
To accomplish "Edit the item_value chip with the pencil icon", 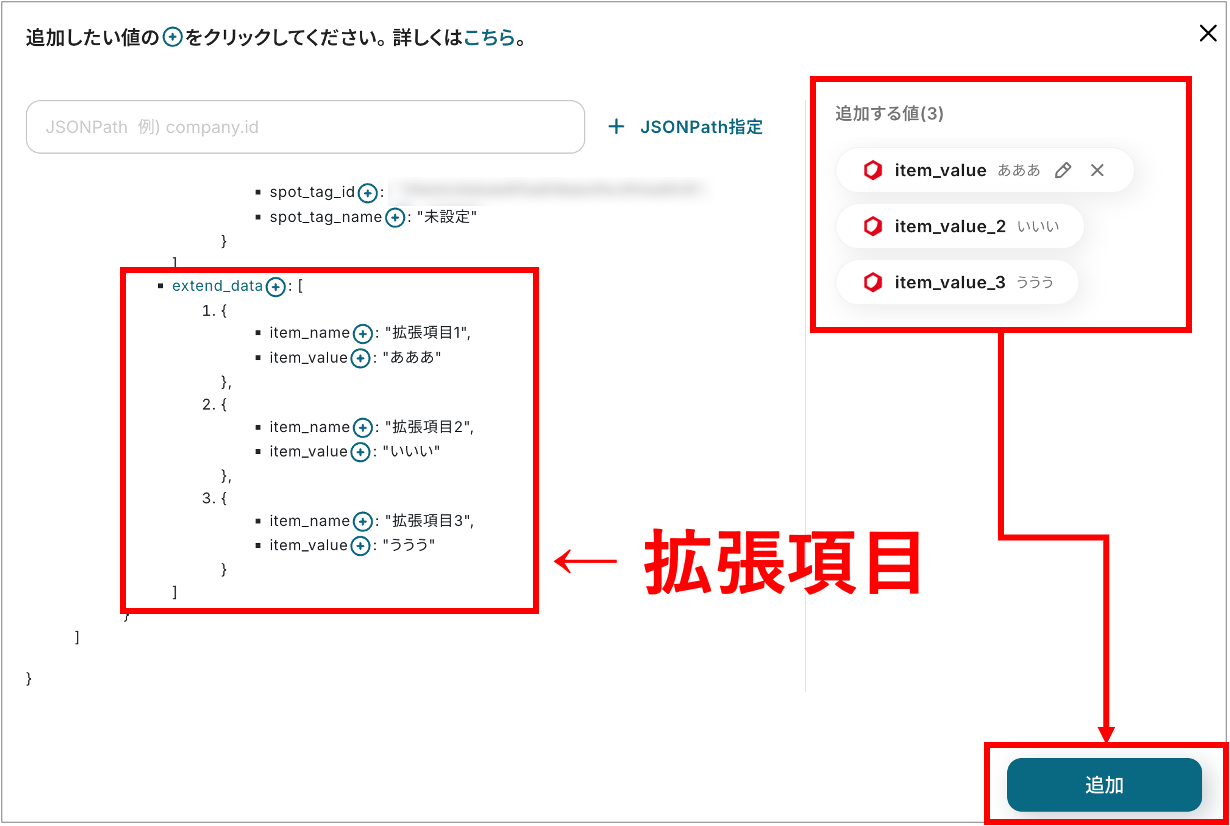I will tap(1063, 170).
